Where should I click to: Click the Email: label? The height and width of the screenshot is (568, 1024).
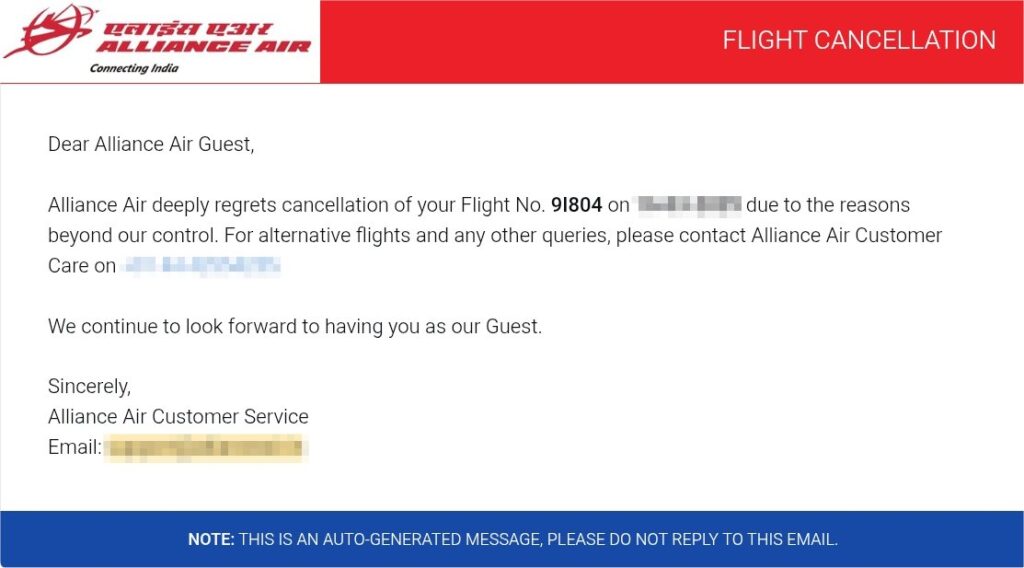point(74,448)
